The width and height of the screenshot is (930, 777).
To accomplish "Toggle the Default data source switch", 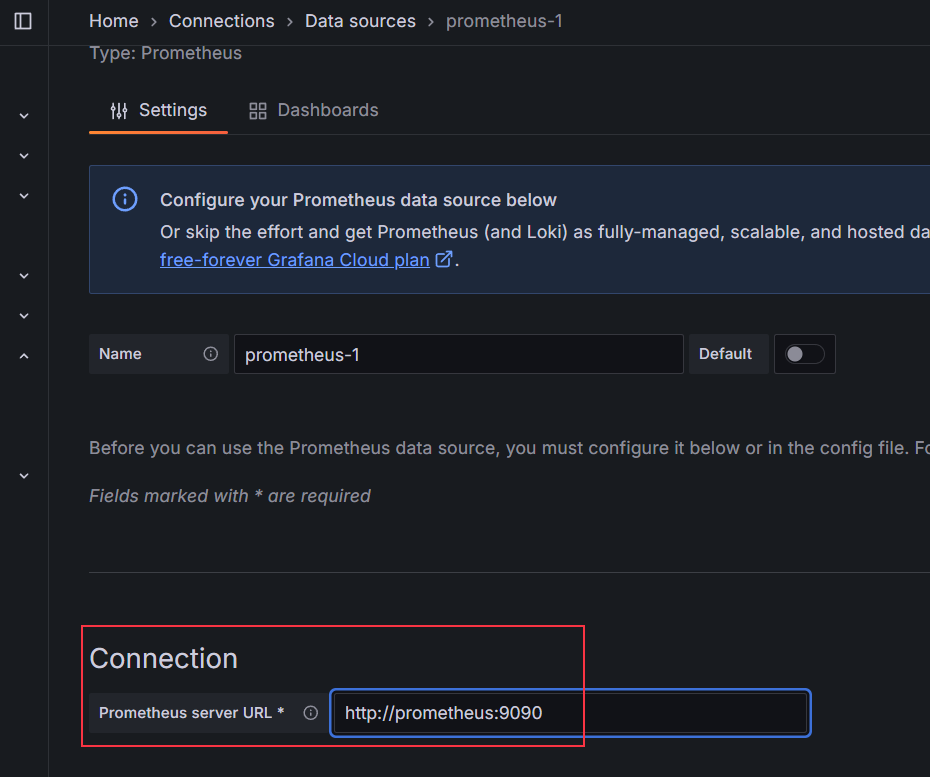I will [804, 354].
